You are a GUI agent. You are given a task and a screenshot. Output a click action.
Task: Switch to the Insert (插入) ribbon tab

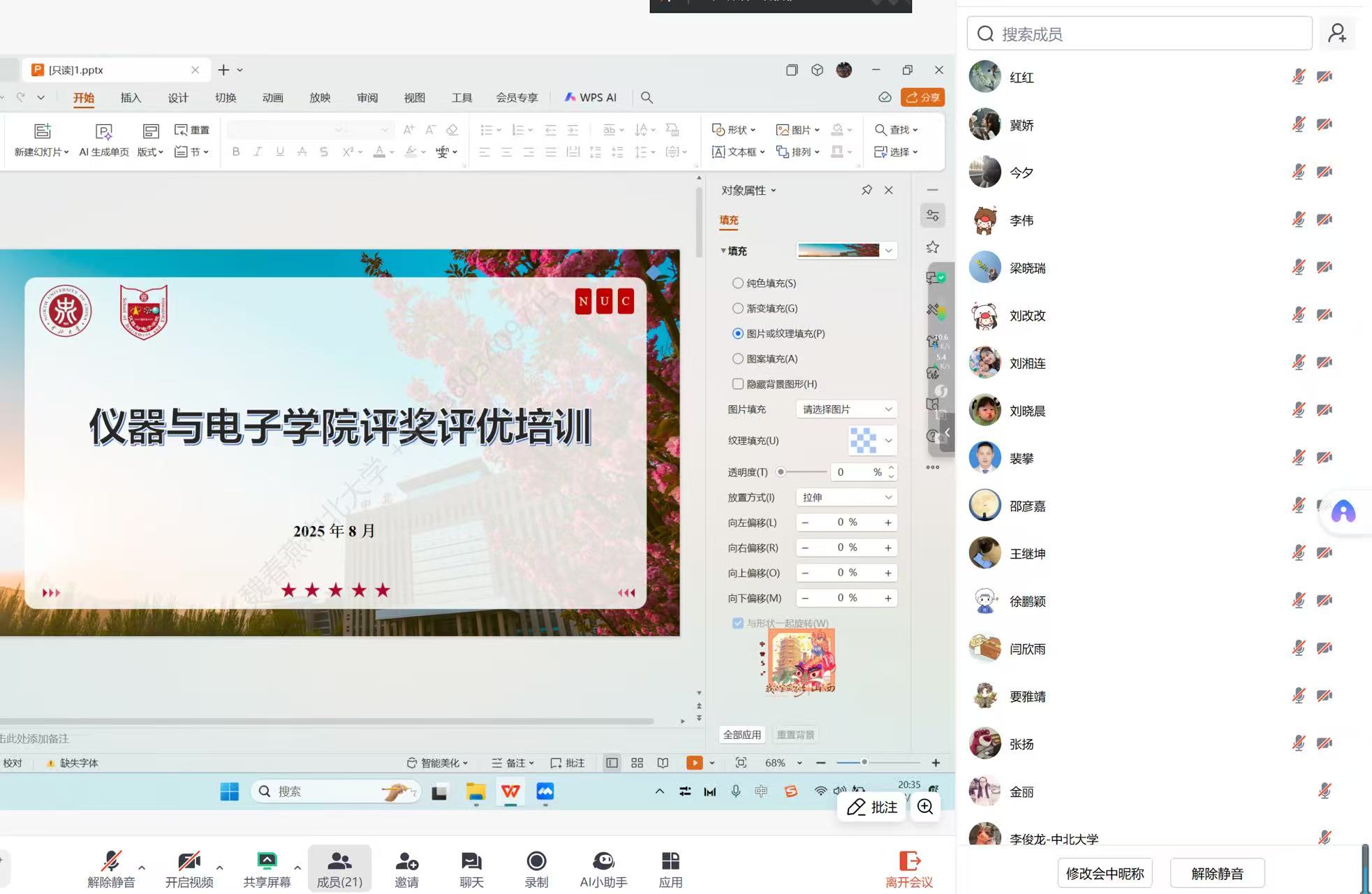click(x=131, y=98)
